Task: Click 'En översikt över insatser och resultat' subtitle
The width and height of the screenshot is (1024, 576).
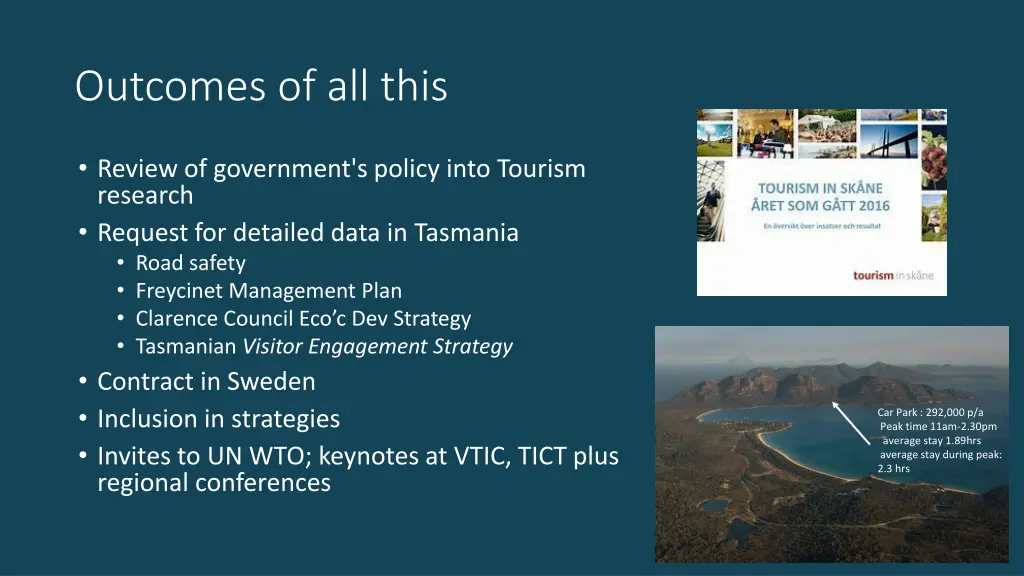Action: tap(822, 226)
